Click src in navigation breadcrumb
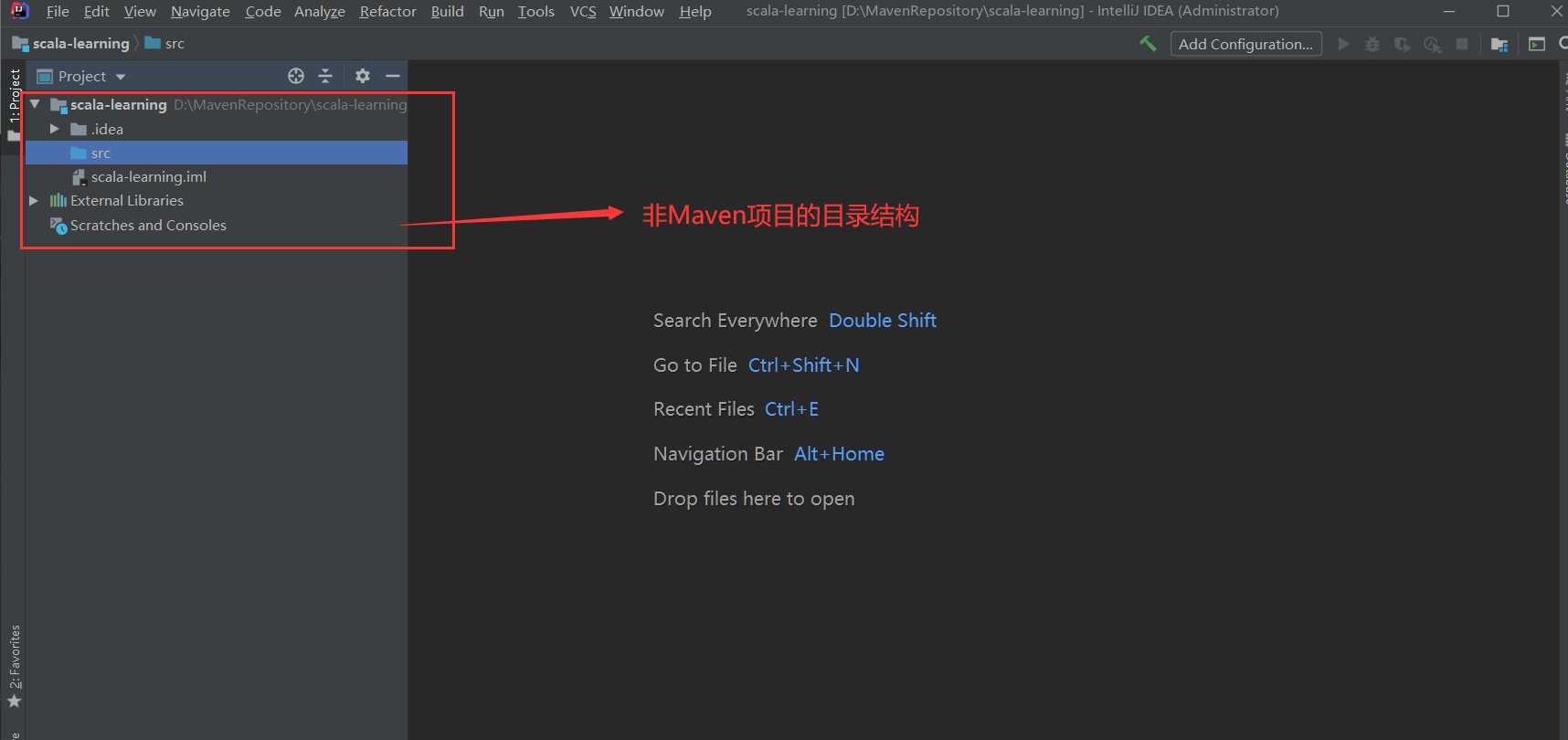The height and width of the screenshot is (740, 1568). coord(175,43)
